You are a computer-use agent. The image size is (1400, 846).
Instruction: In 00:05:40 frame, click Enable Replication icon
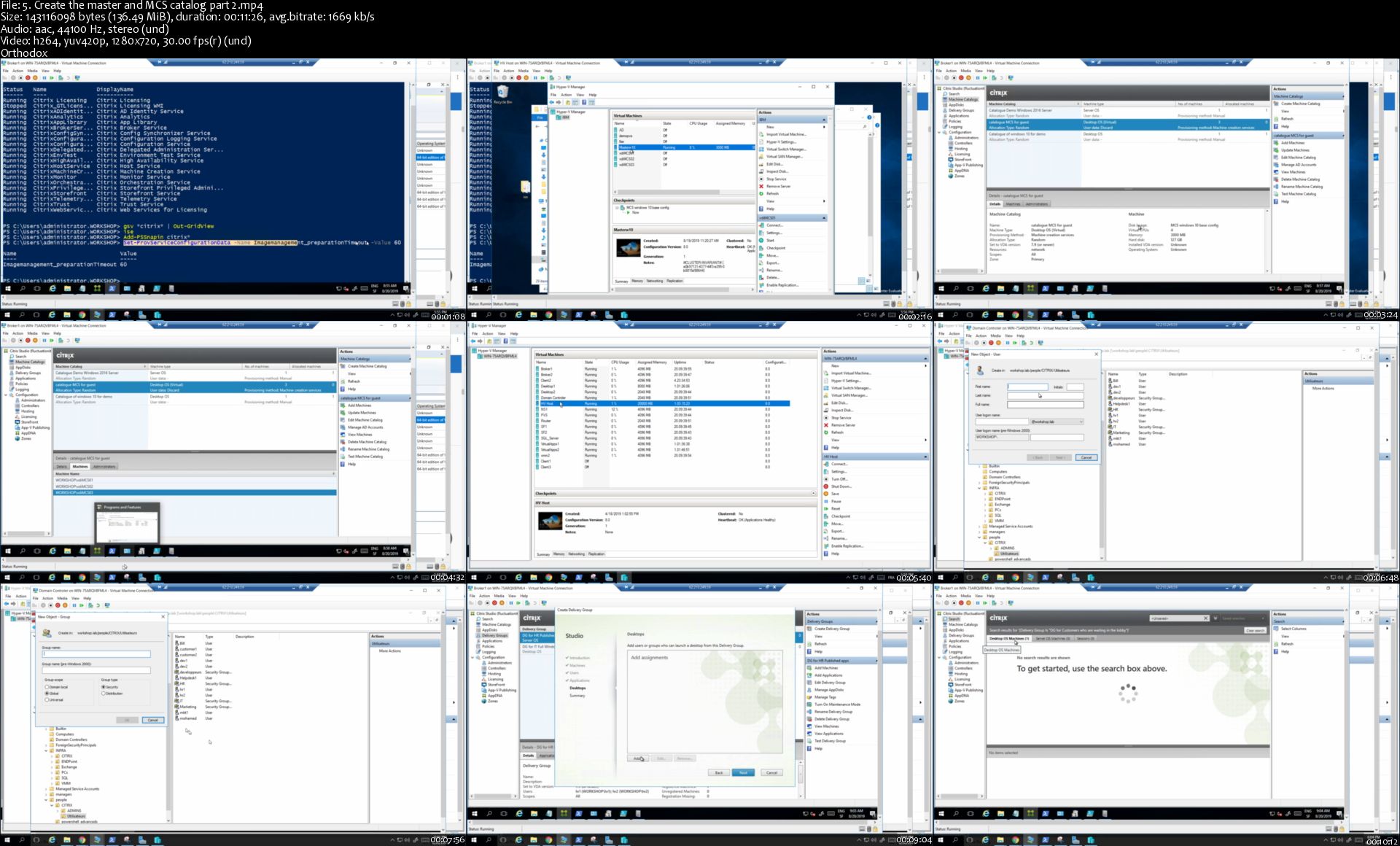[x=826, y=546]
